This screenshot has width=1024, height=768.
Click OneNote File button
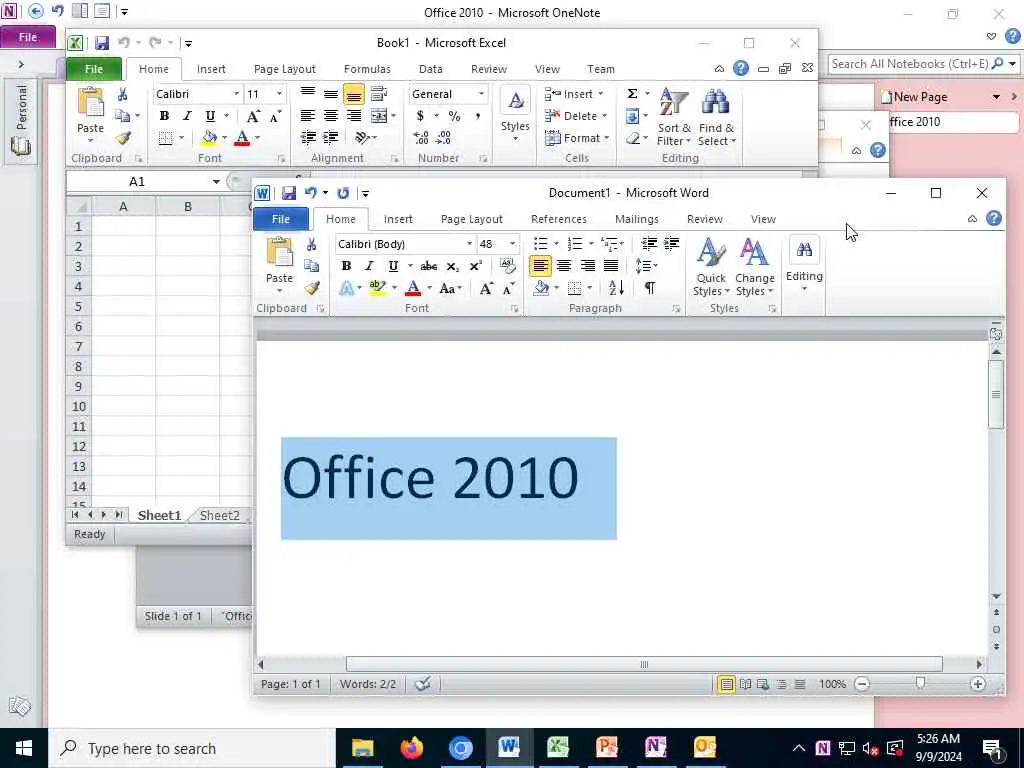click(27, 37)
